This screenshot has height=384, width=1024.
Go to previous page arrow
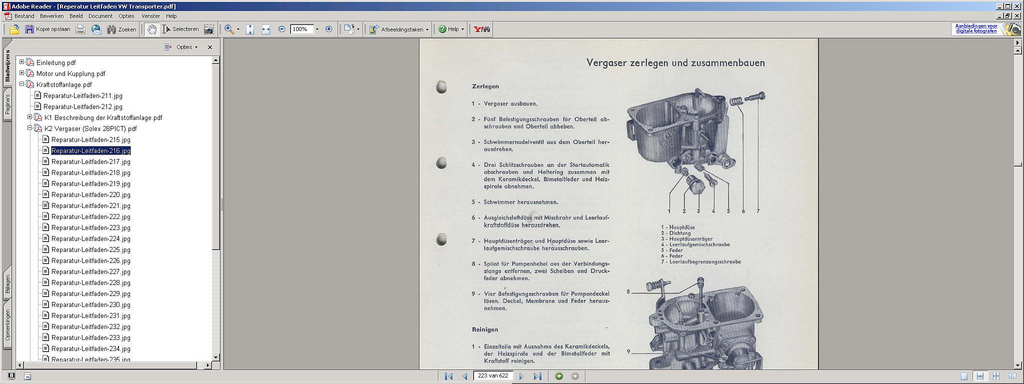(464, 376)
